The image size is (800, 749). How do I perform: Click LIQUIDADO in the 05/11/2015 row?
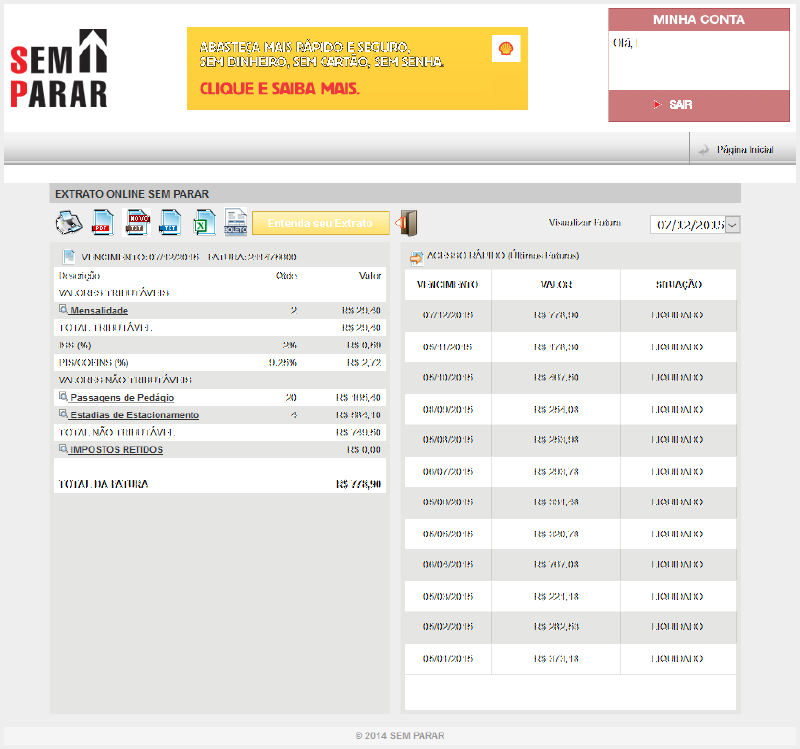point(677,347)
